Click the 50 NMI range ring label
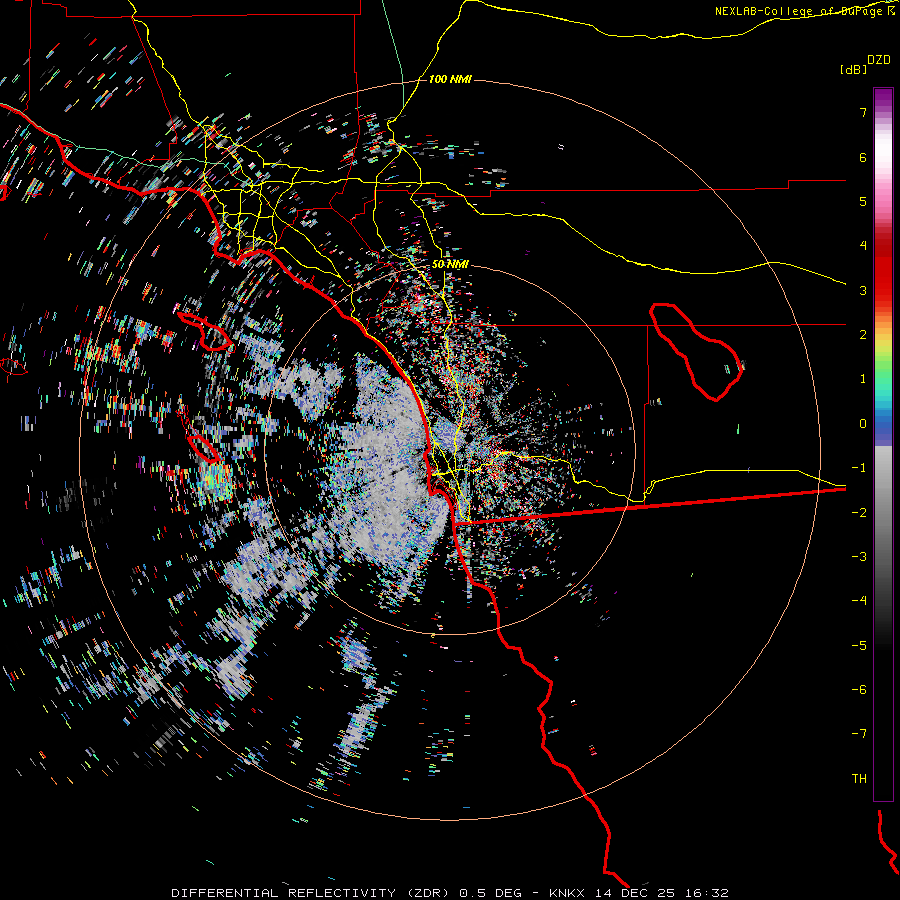 pyautogui.click(x=450, y=264)
